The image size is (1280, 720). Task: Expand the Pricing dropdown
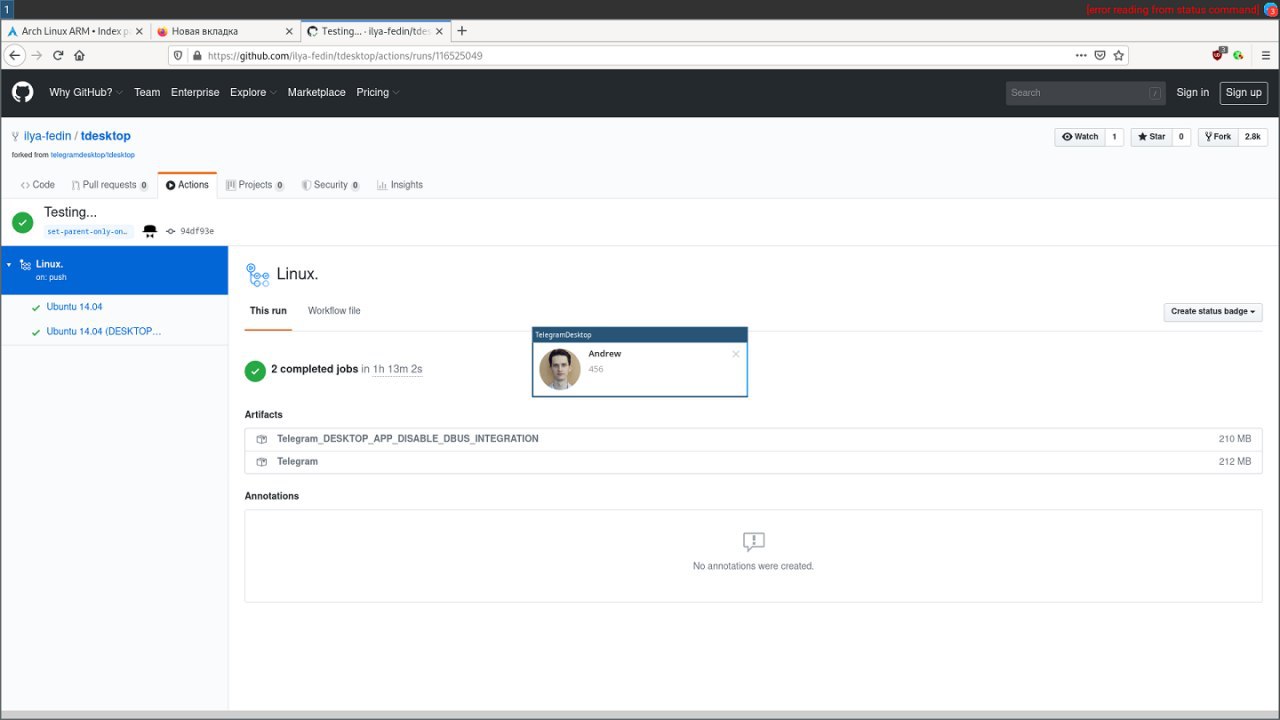point(378,92)
